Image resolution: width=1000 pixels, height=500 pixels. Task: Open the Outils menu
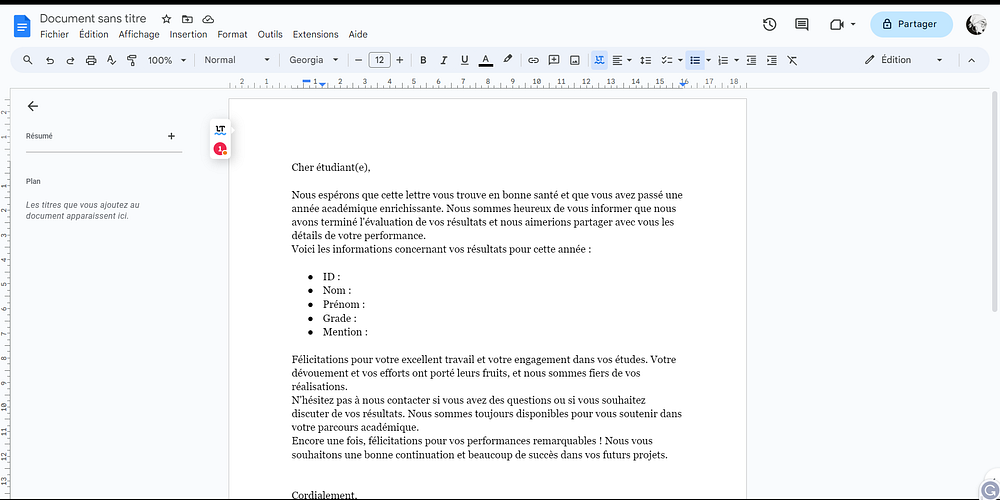tap(270, 34)
